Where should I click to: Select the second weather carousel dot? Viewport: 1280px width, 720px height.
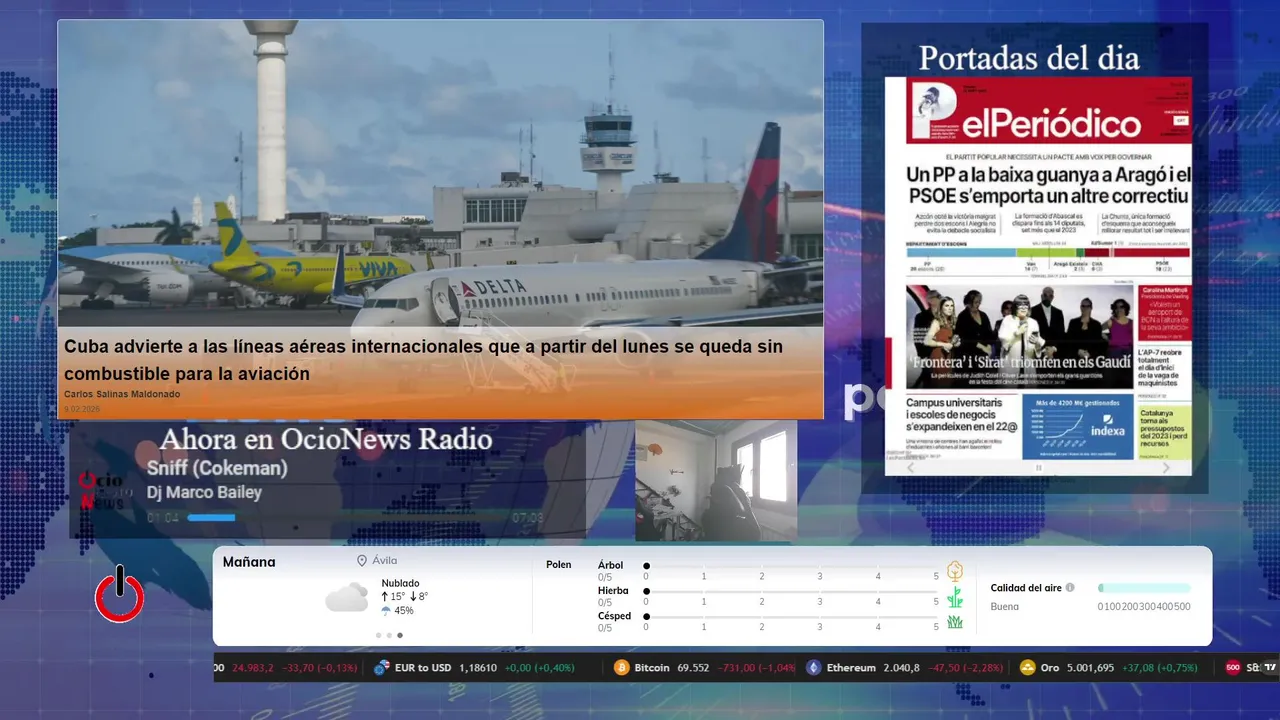coord(389,635)
